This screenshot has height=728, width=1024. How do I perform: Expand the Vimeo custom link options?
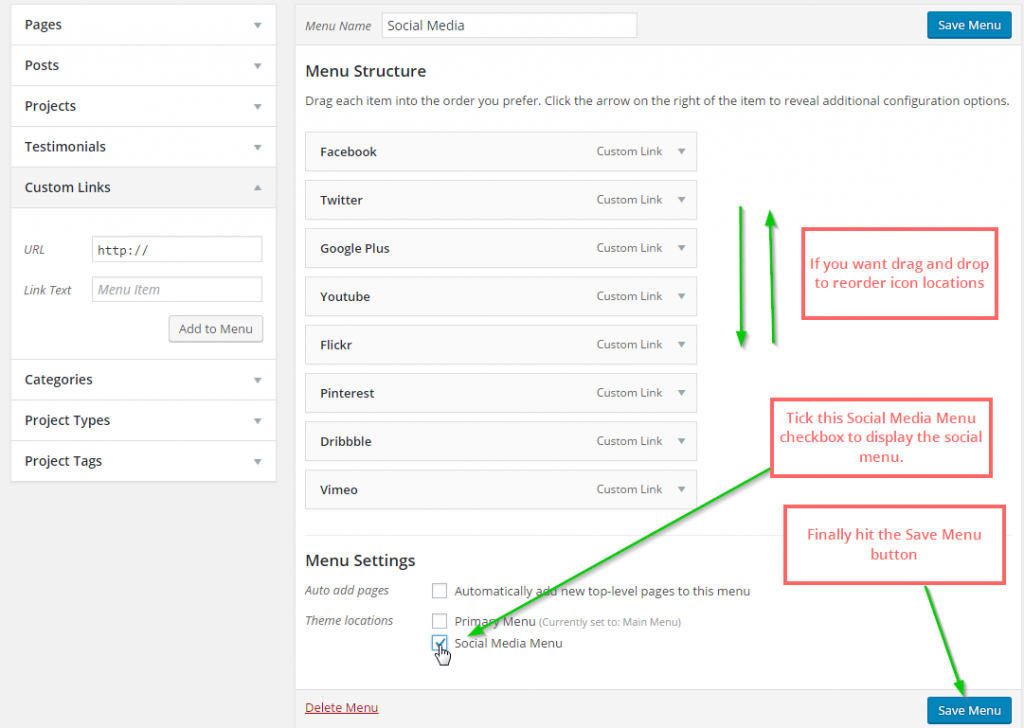[x=681, y=489]
